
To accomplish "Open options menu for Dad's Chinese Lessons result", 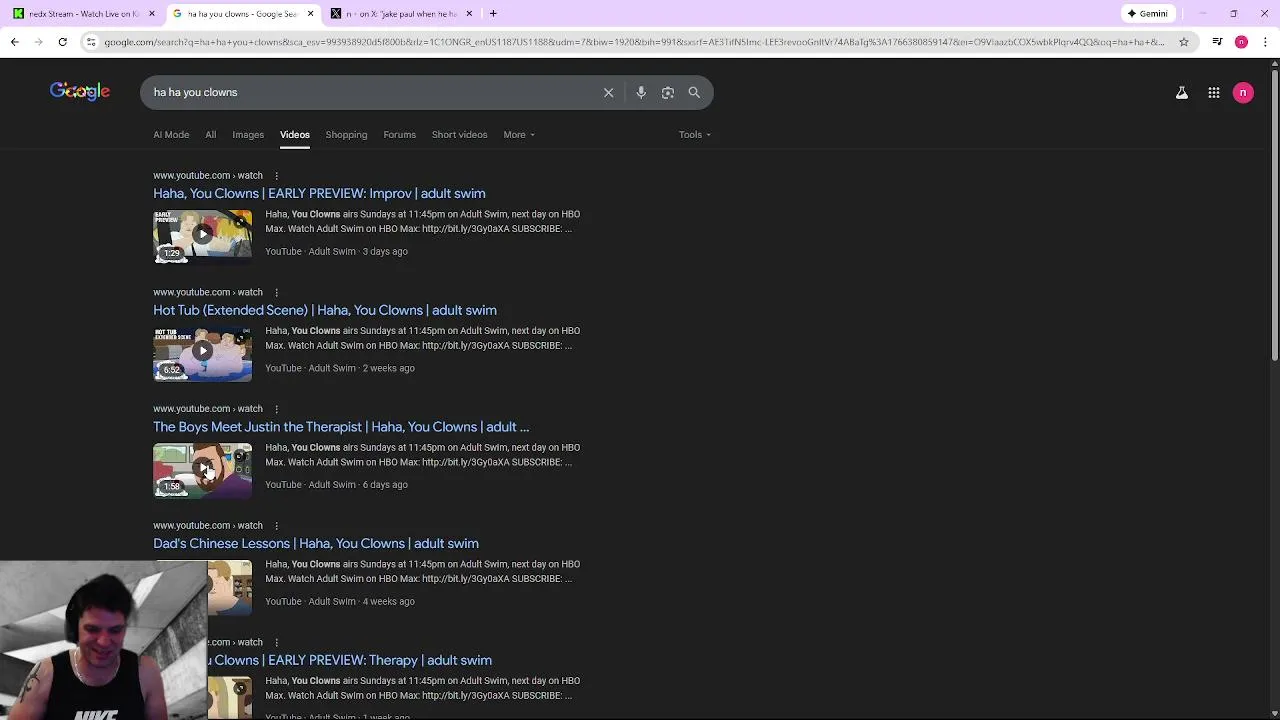I will pyautogui.click(x=276, y=526).
